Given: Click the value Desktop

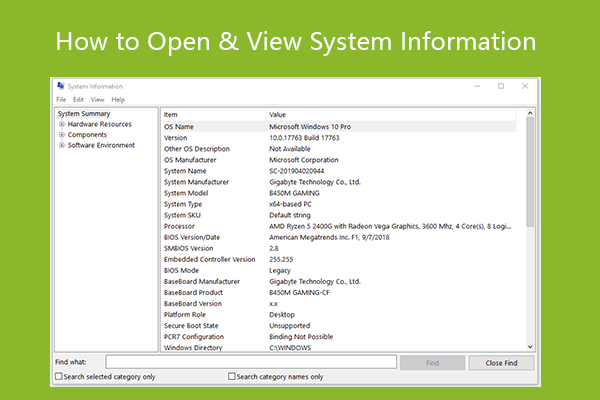Looking at the screenshot, I should point(282,315).
